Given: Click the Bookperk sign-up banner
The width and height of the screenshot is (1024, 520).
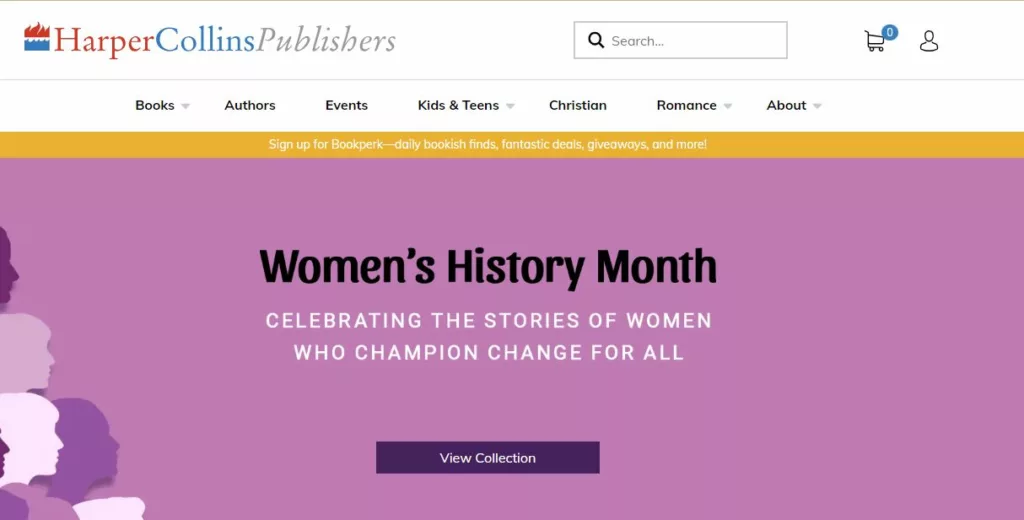Looking at the screenshot, I should (487, 144).
